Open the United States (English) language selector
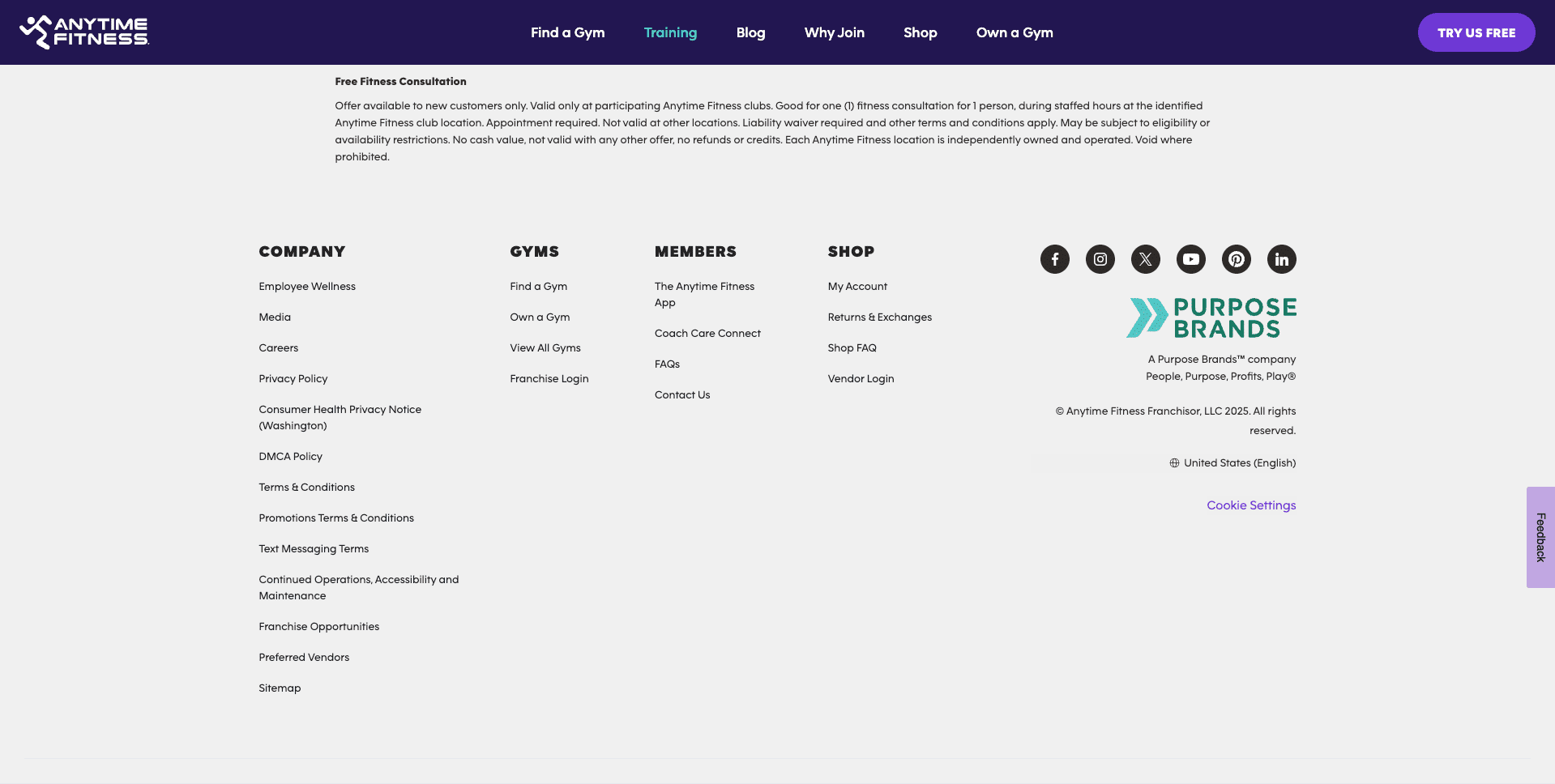This screenshot has width=1555, height=784. coord(1232,462)
